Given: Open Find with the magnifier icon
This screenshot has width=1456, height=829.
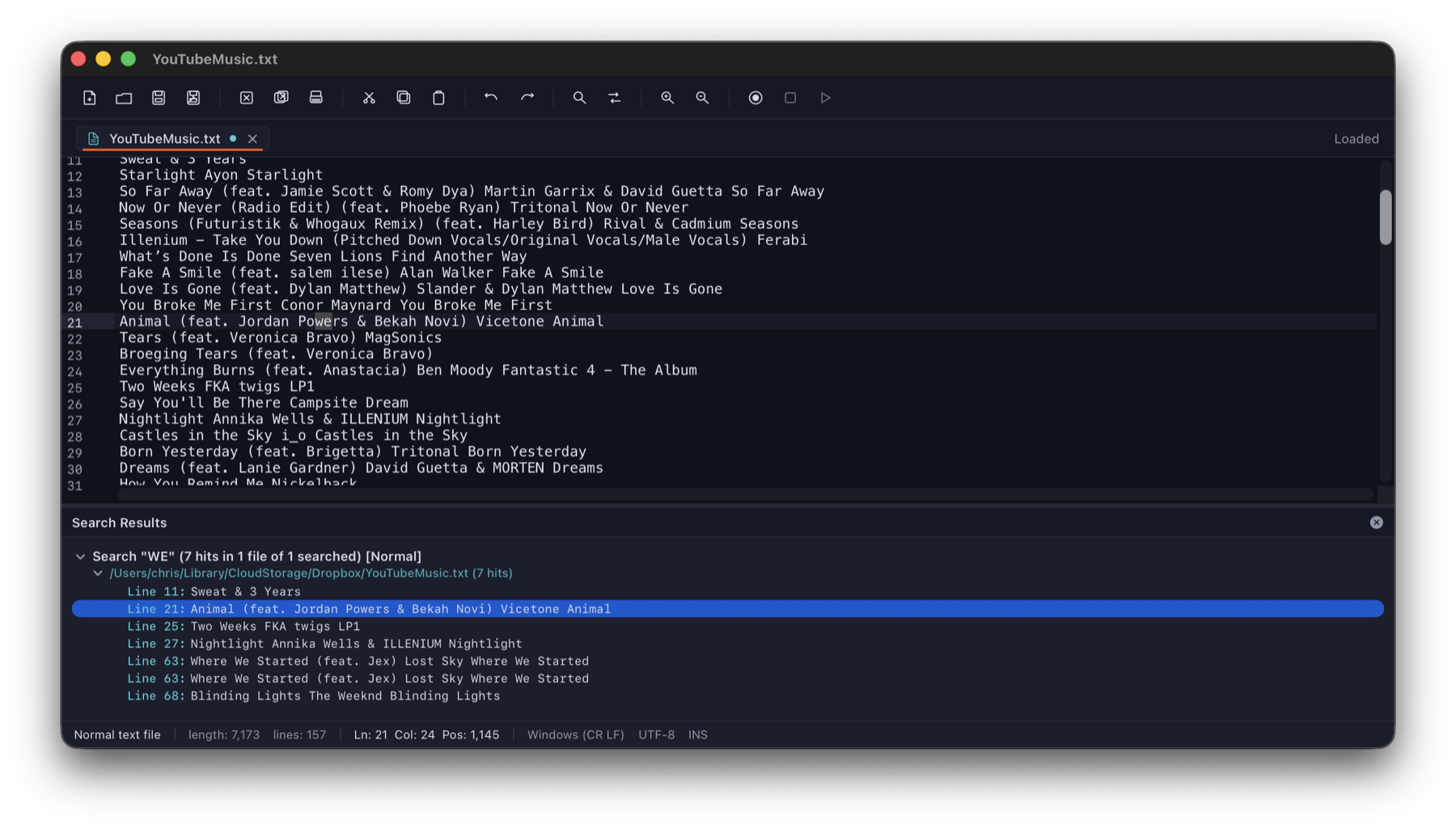Looking at the screenshot, I should tap(579, 98).
